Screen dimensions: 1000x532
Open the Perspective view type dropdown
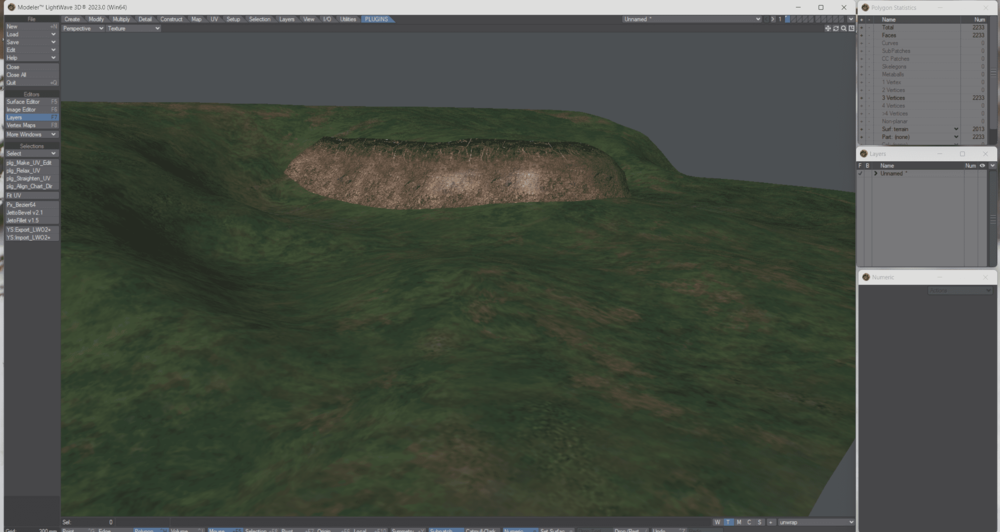[x=82, y=28]
